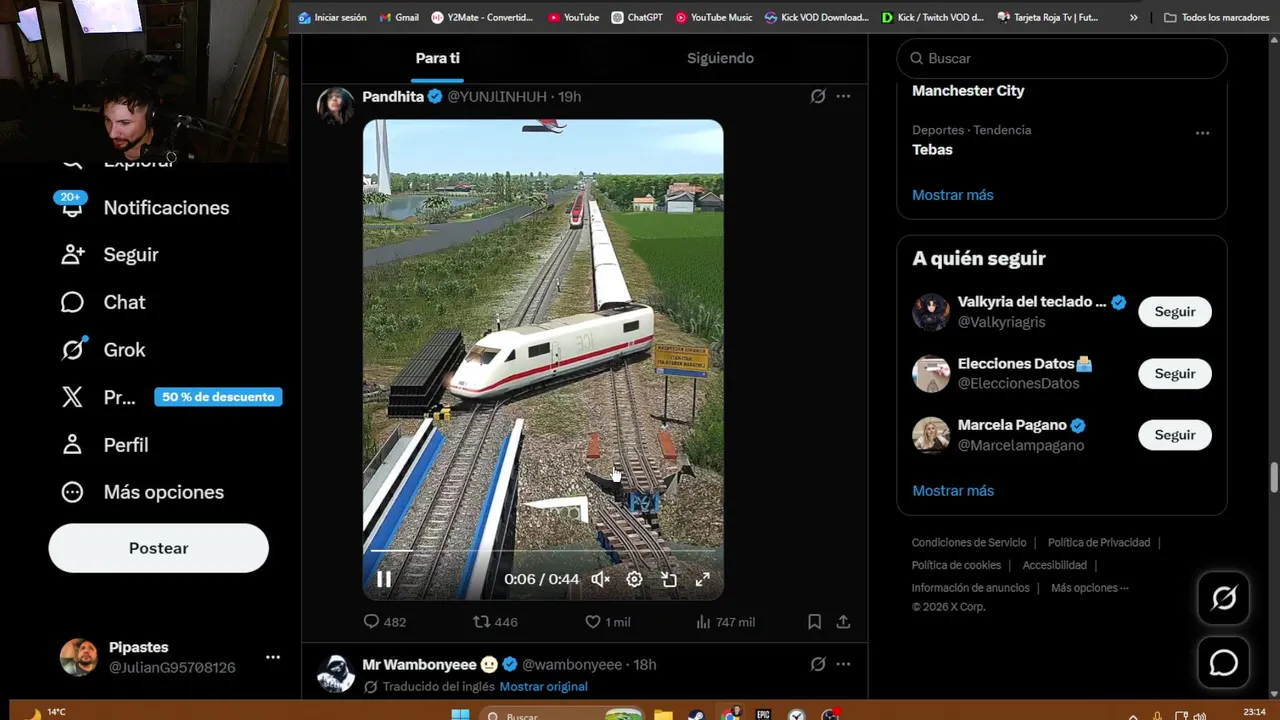Open Tarjeta Roja Tv bookmark
Image resolution: width=1280 pixels, height=720 pixels.
click(x=1048, y=17)
